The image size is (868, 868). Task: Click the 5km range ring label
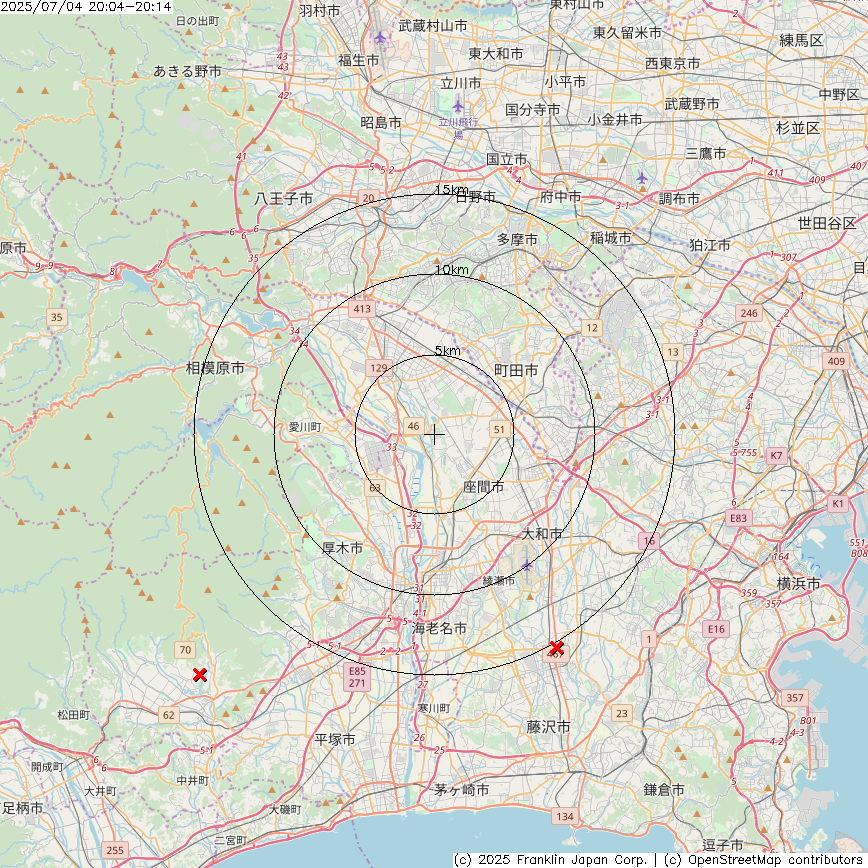[447, 350]
